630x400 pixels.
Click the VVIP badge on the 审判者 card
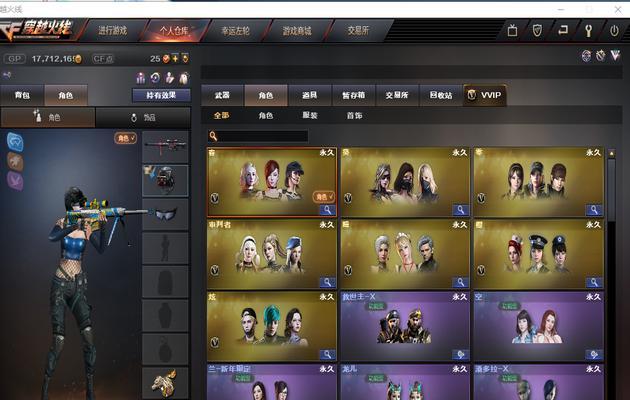[215, 270]
